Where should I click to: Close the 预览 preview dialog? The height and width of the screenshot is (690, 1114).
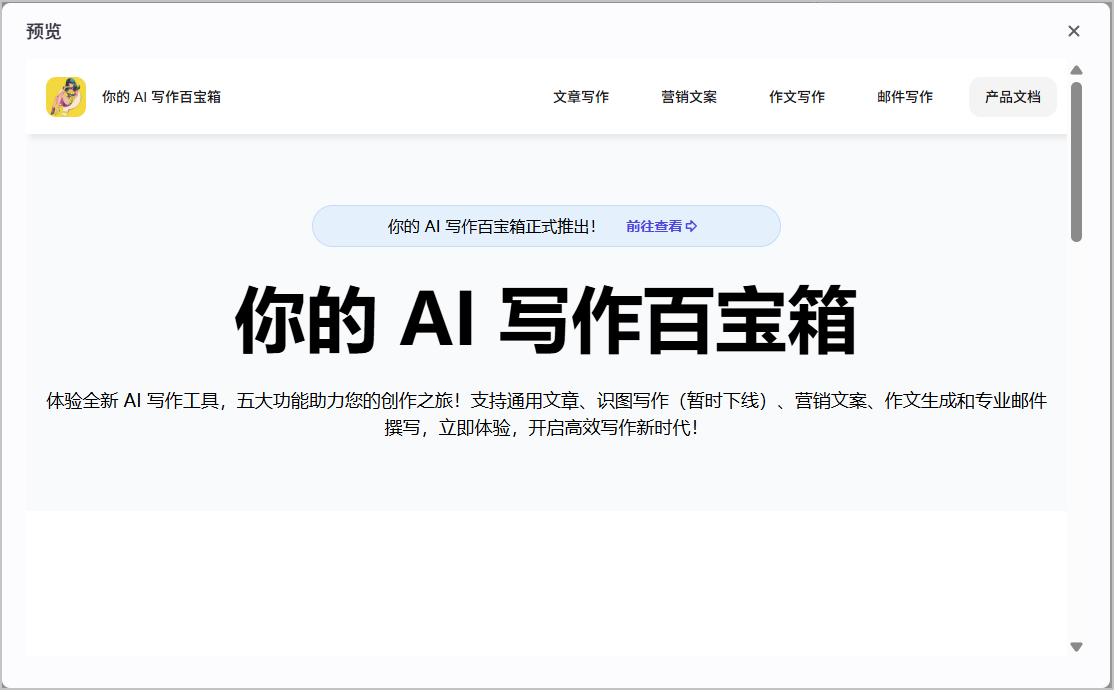click(x=1074, y=31)
